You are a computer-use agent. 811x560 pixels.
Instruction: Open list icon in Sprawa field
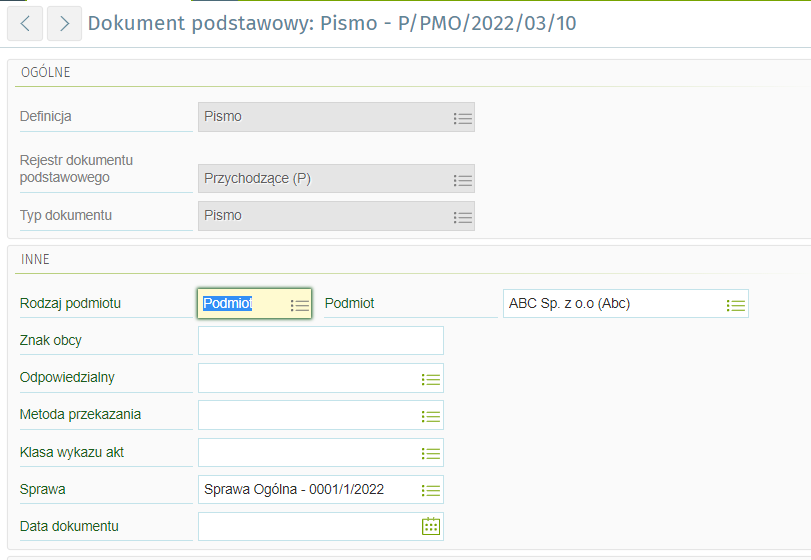[431, 490]
